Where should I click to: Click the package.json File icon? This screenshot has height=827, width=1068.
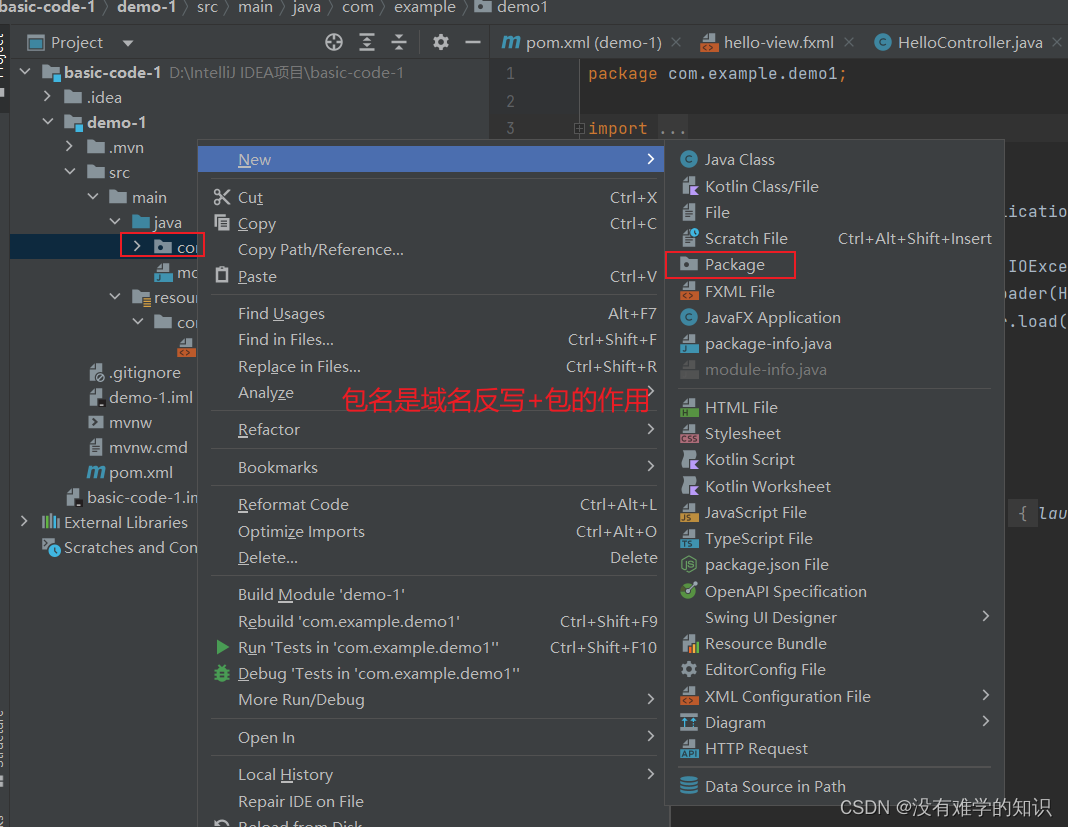tap(689, 565)
